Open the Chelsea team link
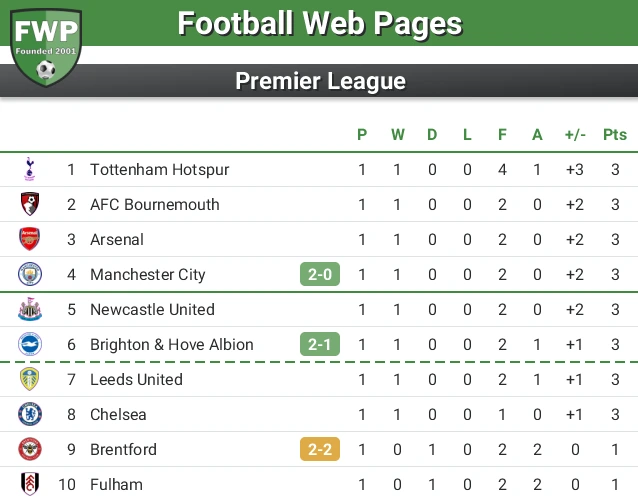 pos(118,414)
